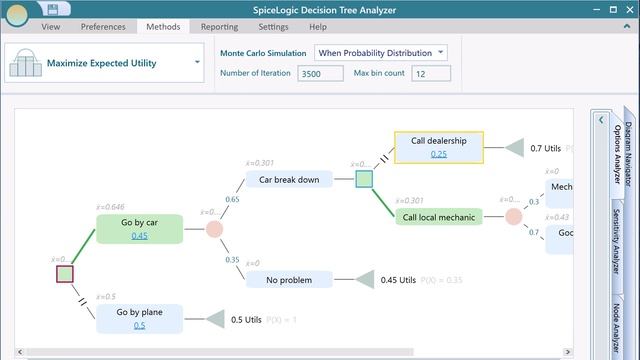
Task: Click the Number of Iteration field
Action: pos(320,74)
